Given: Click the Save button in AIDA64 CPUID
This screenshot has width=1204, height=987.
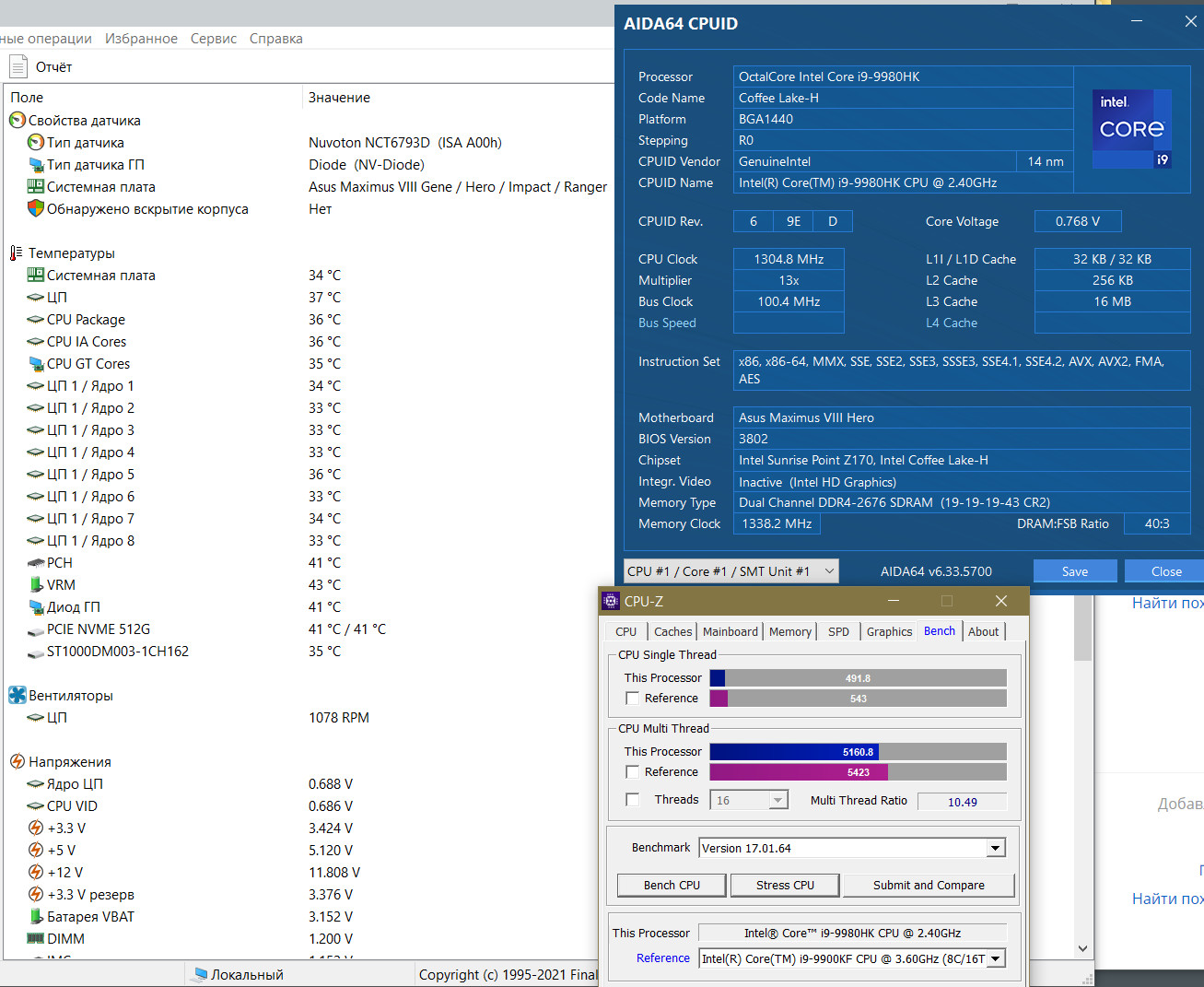Looking at the screenshot, I should 1074,571.
